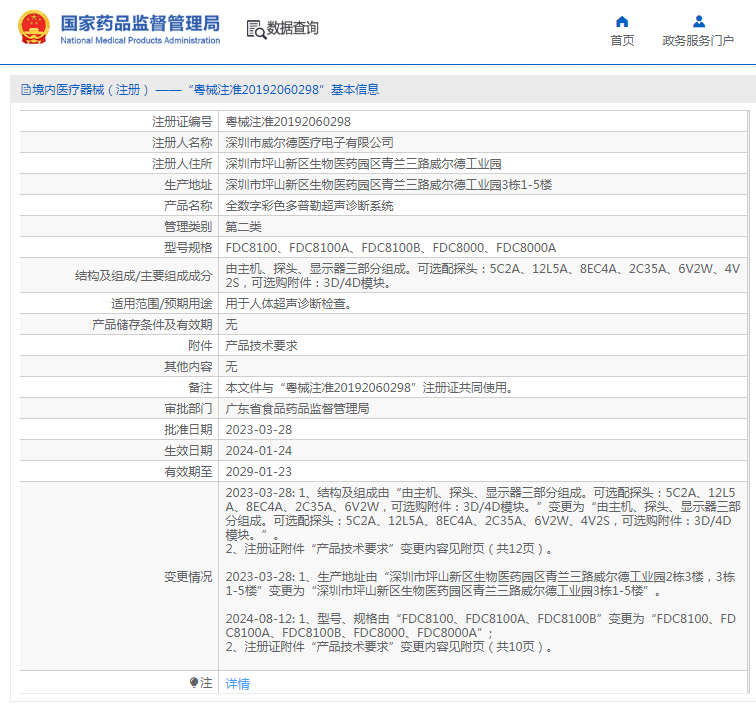This screenshot has height=704, width=756.
Task: Click the 数据查询 label
Action: coord(293,28)
